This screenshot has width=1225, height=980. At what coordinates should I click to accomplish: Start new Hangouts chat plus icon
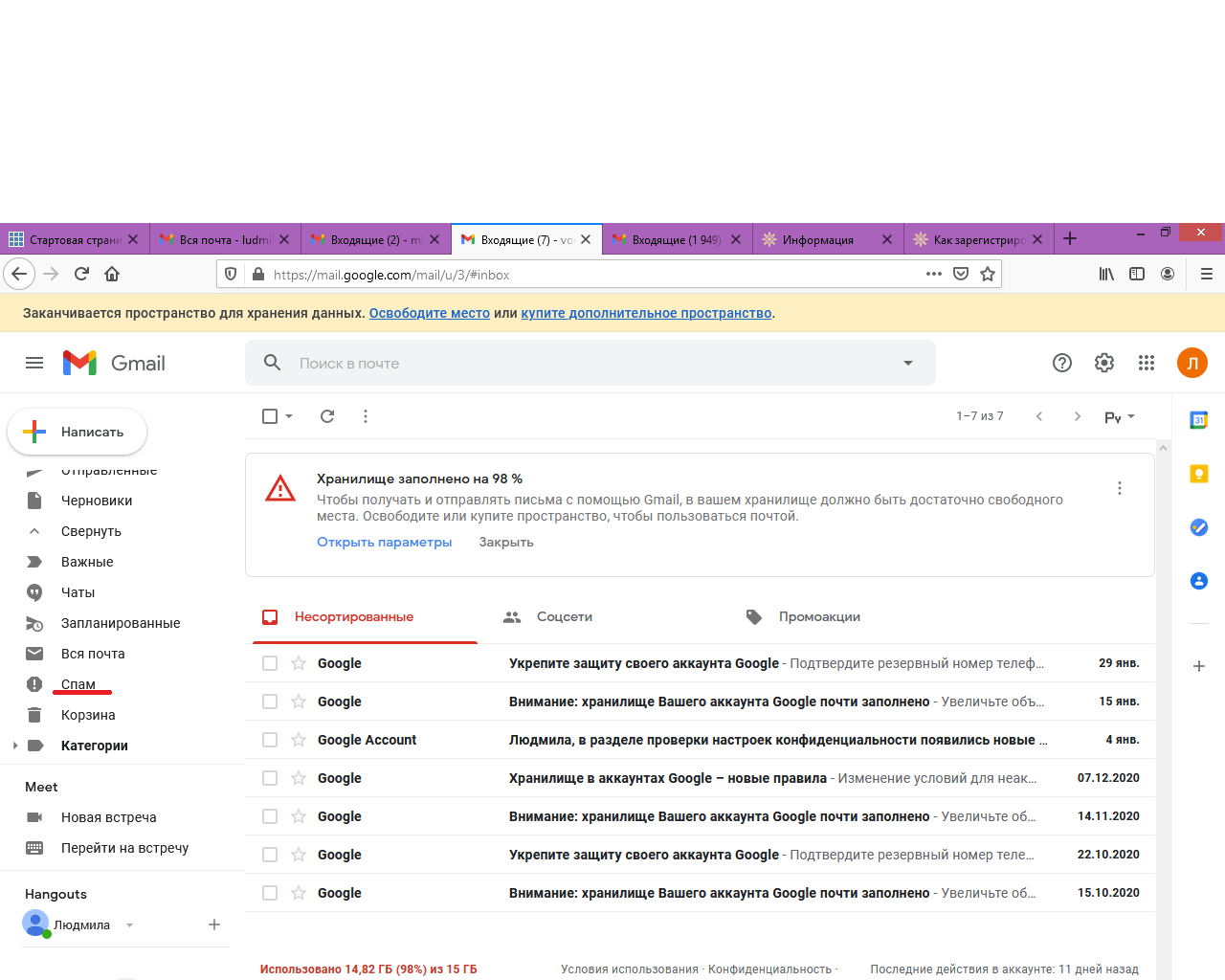pos(214,924)
